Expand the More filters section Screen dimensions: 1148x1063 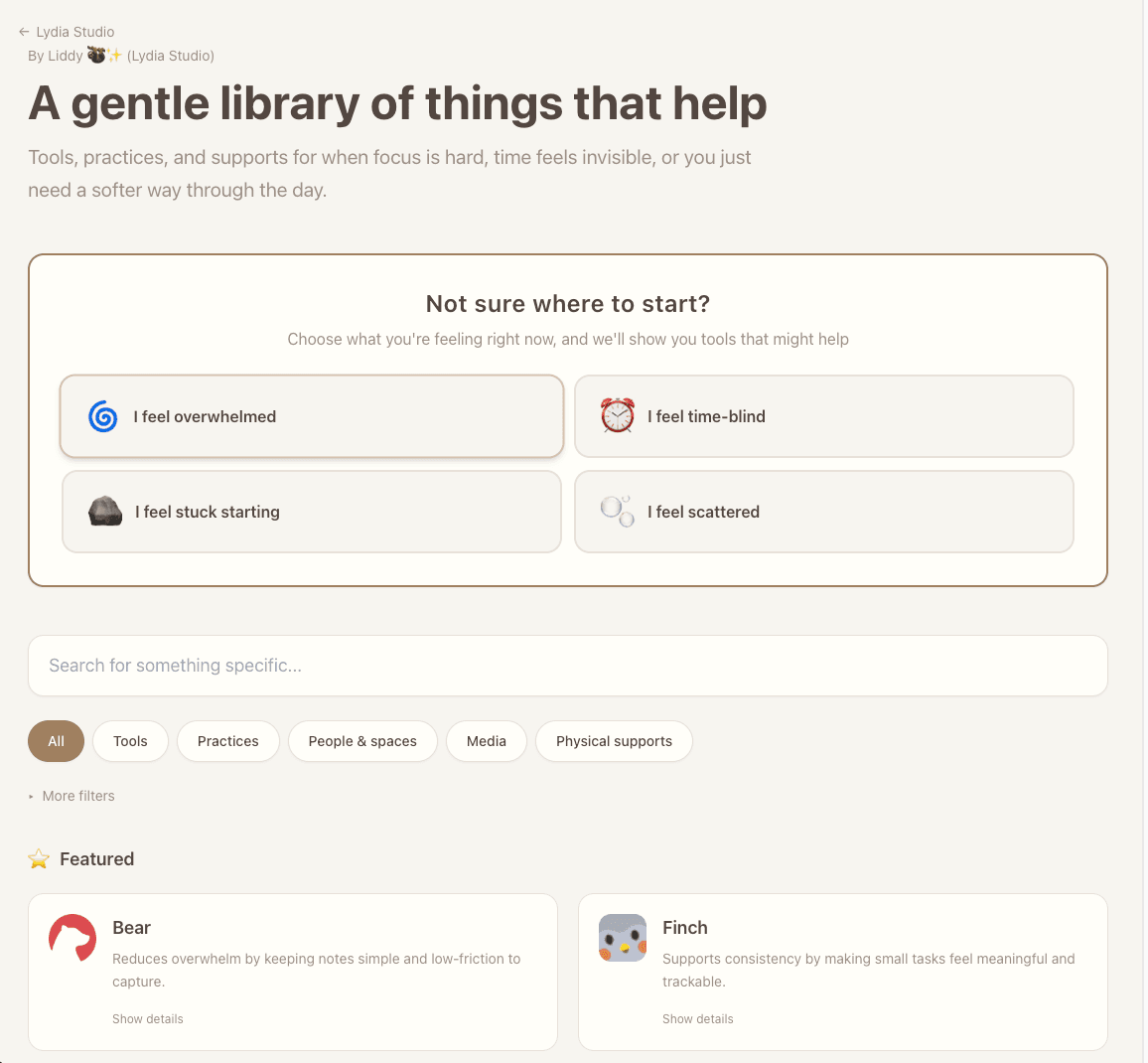pyautogui.click(x=72, y=796)
